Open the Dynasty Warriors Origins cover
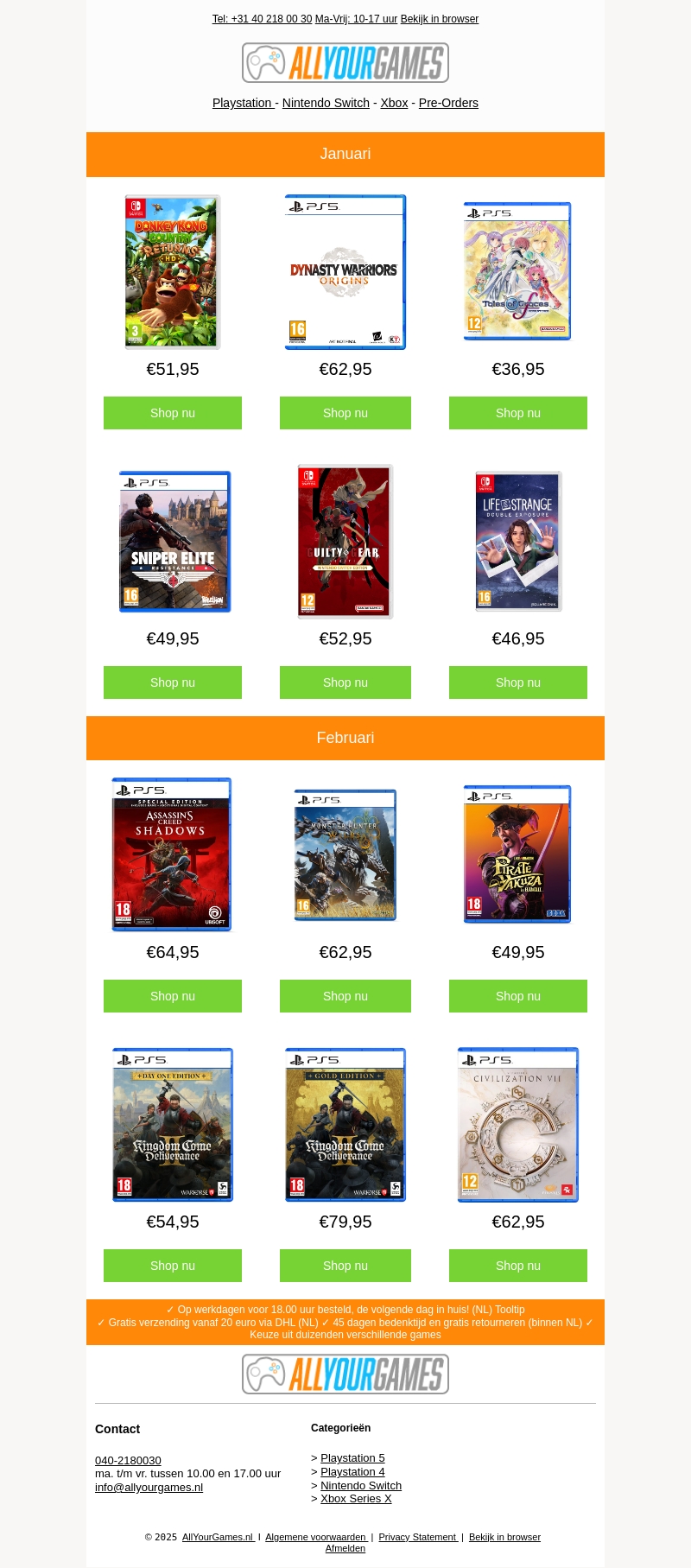 click(345, 272)
